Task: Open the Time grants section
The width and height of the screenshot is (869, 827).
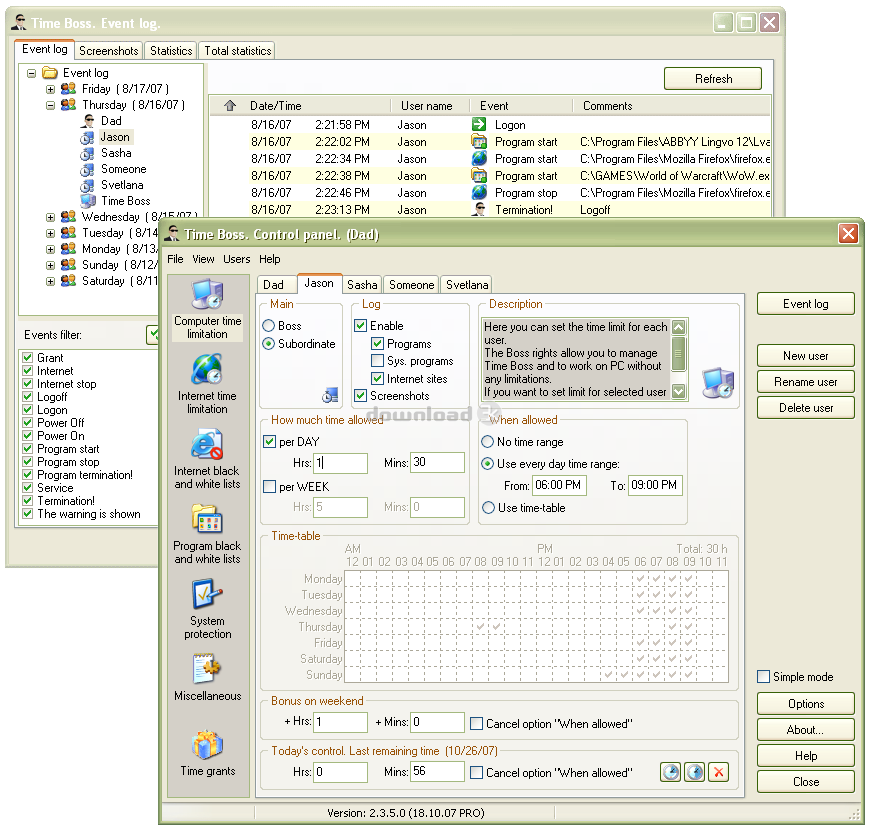Action: pyautogui.click(x=207, y=753)
